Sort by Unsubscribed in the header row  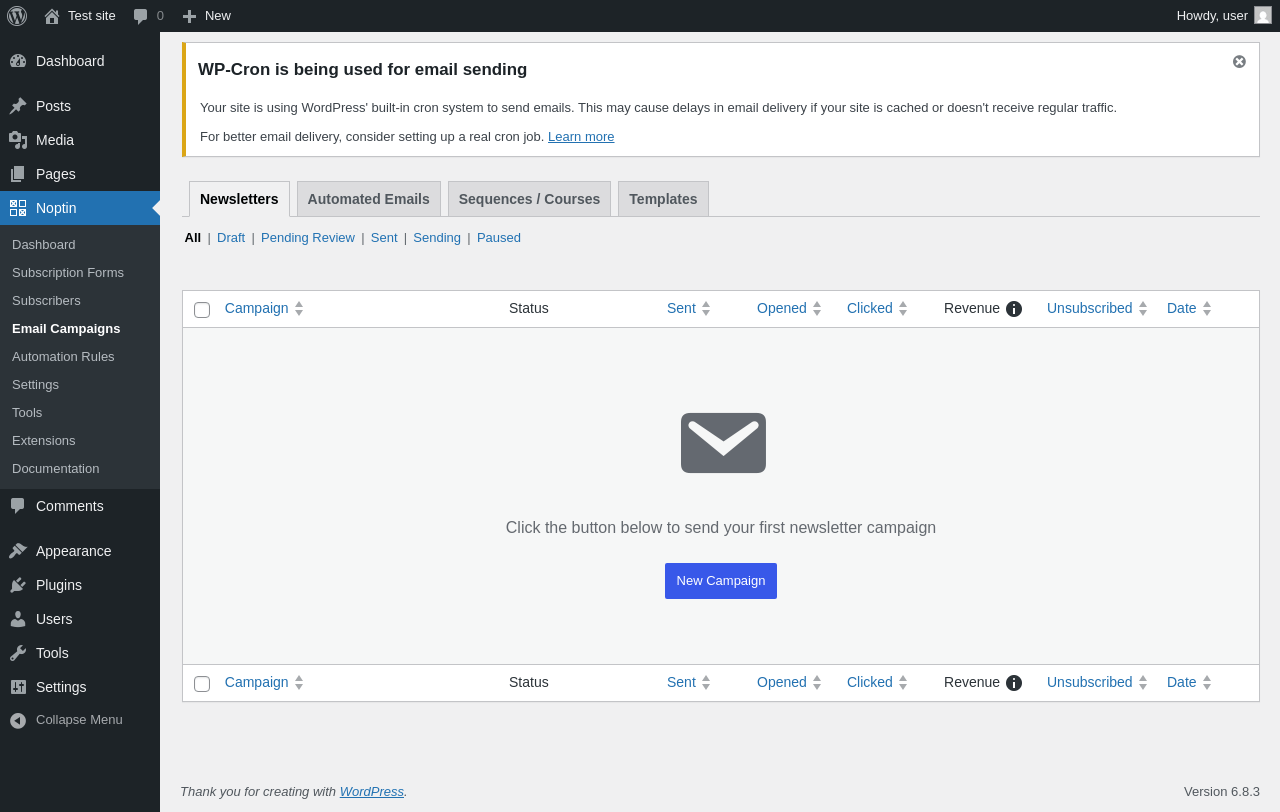pos(1090,308)
